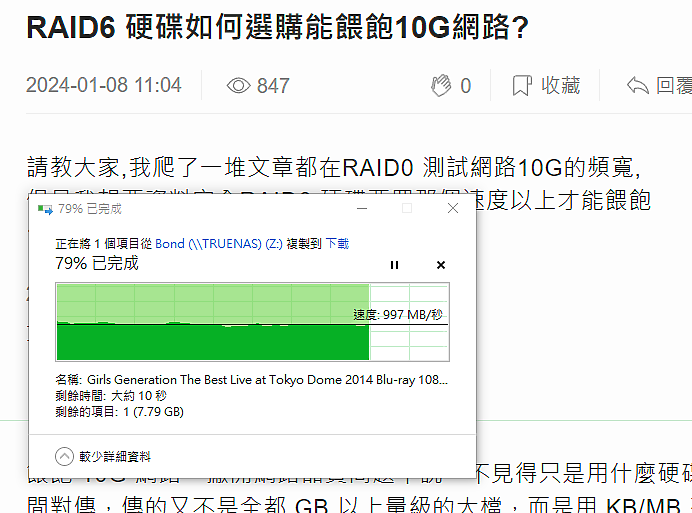Click the post title about RAID6 硬碟
The image size is (692, 513).
(x=277, y=27)
